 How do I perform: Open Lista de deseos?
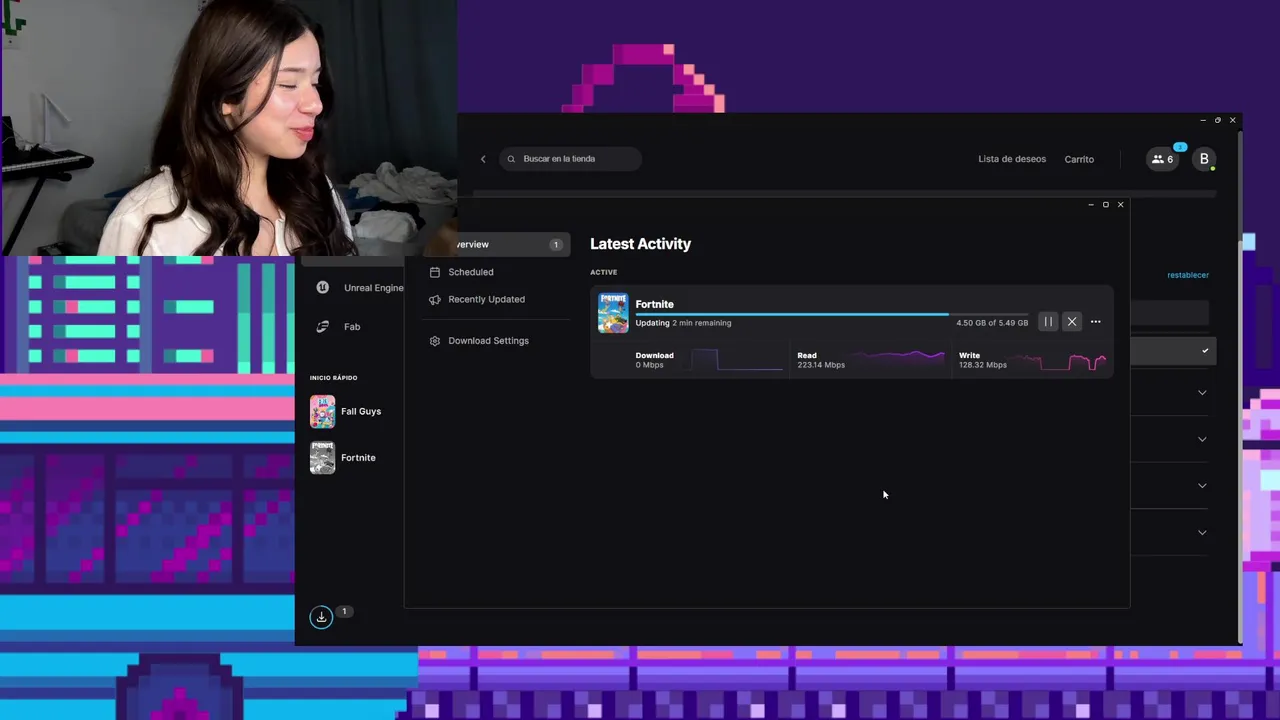point(1012,159)
